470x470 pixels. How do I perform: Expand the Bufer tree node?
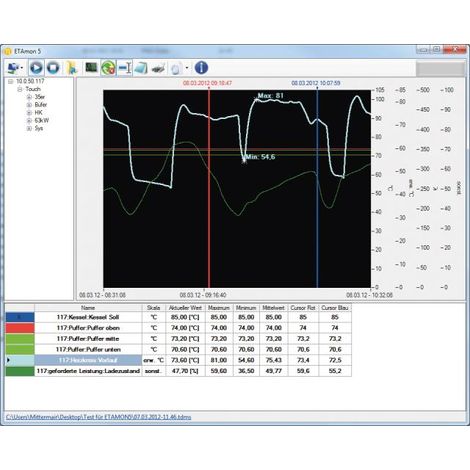tap(29, 105)
